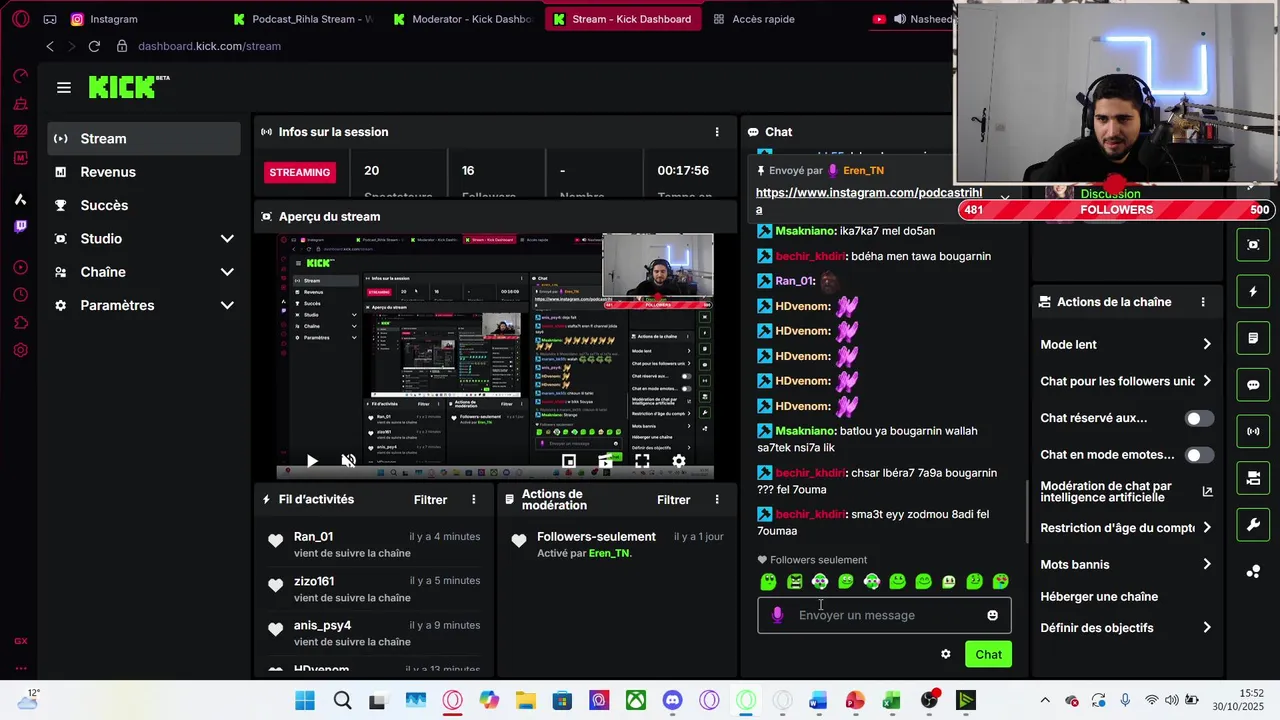Click the three-dots cluster icon at rail bottom
The height and width of the screenshot is (720, 1280).
coord(1253,572)
